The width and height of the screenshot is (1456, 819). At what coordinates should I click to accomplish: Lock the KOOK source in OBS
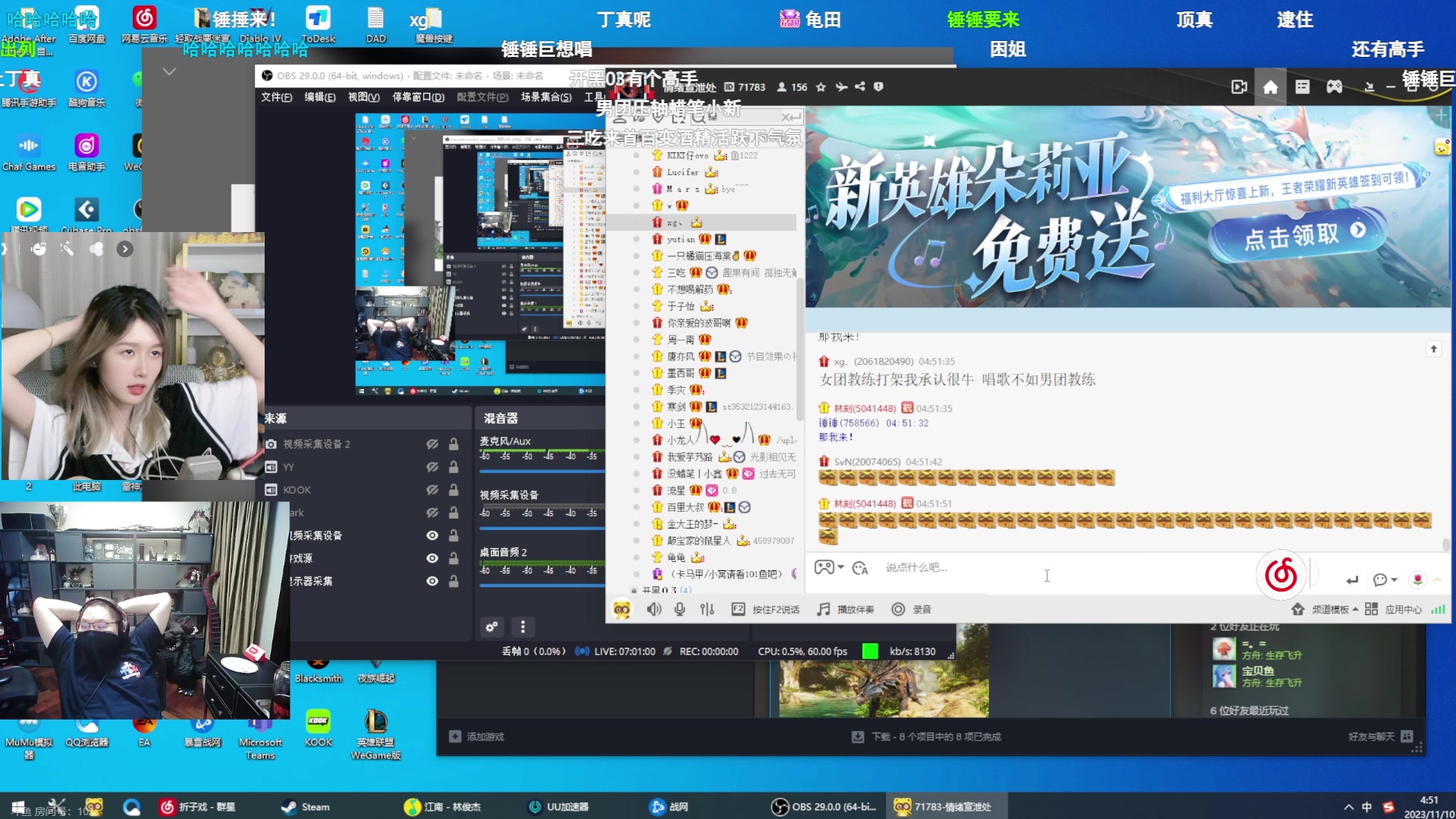[453, 490]
